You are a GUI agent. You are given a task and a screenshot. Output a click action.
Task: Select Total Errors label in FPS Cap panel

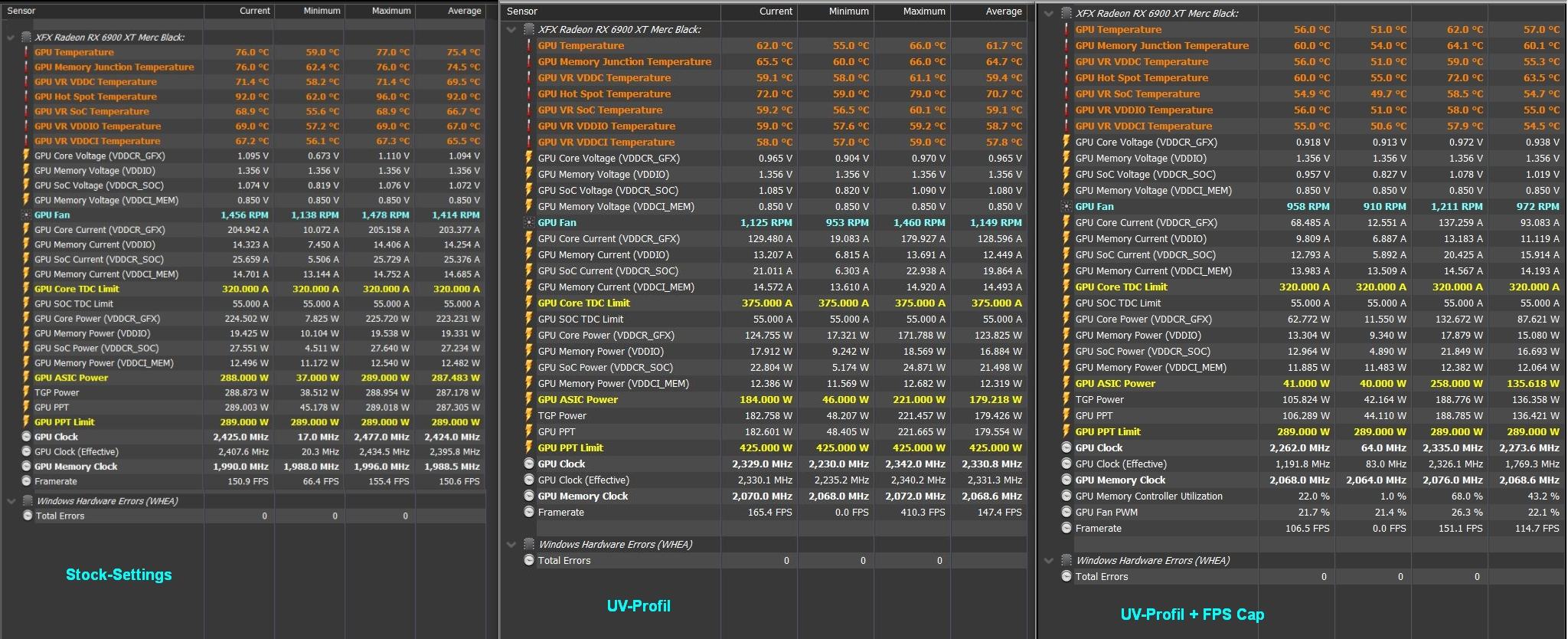(x=1102, y=577)
